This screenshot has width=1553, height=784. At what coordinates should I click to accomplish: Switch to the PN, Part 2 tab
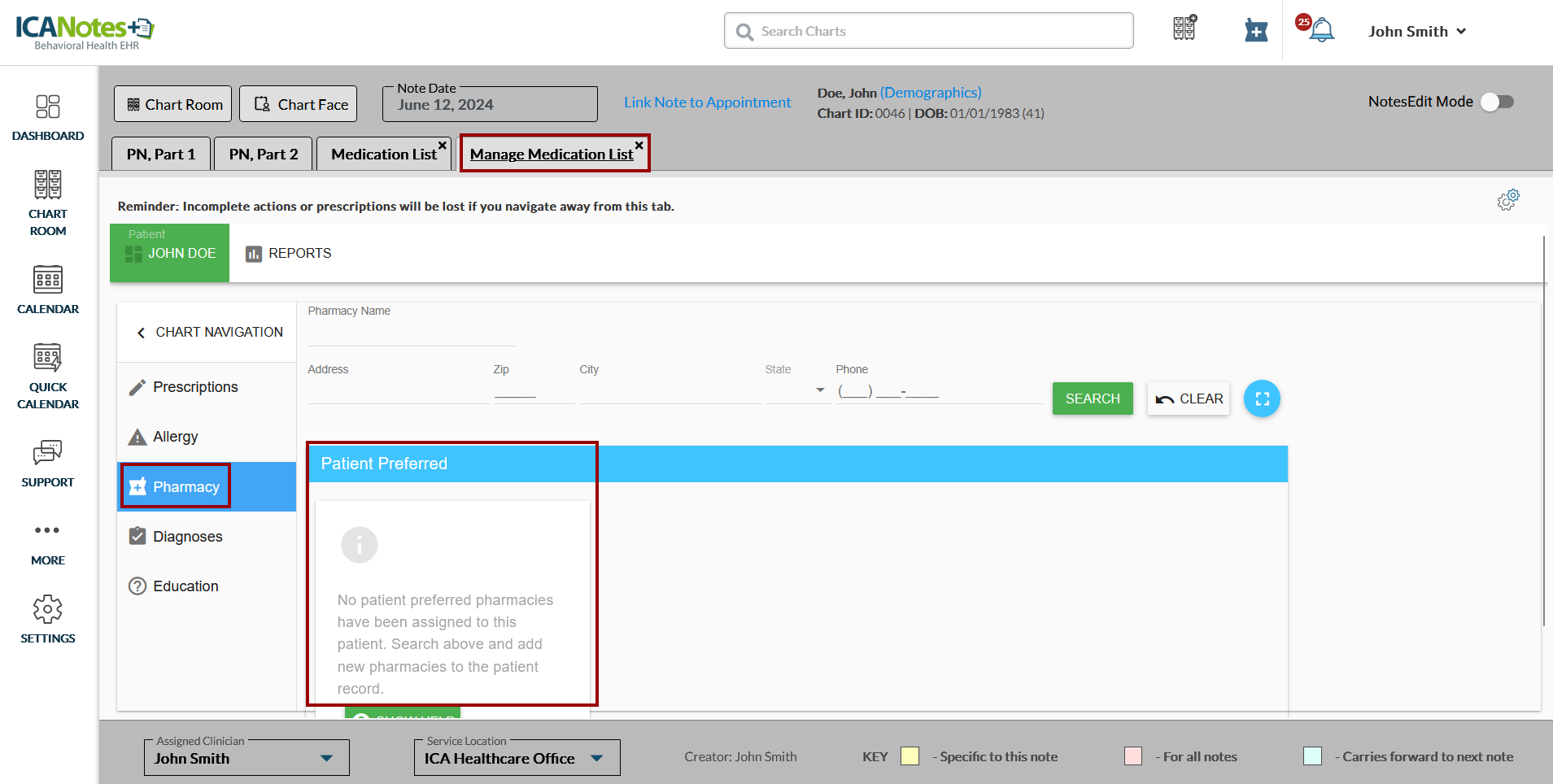(x=263, y=154)
